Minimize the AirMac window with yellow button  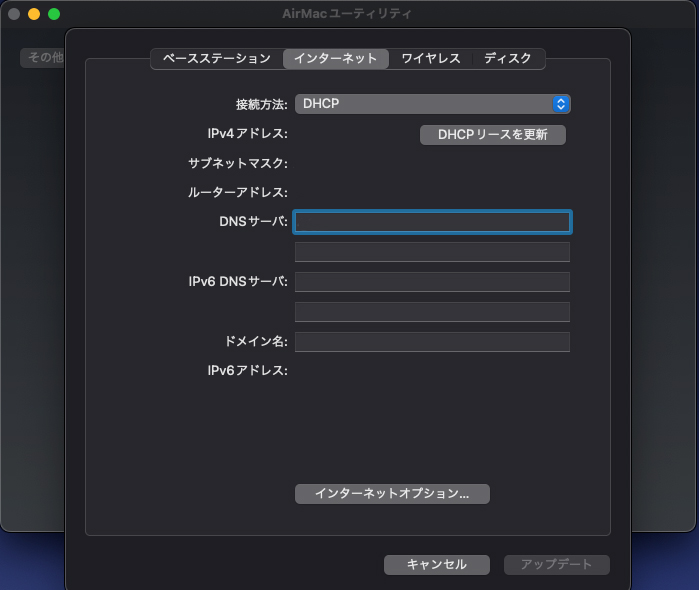(x=34, y=14)
